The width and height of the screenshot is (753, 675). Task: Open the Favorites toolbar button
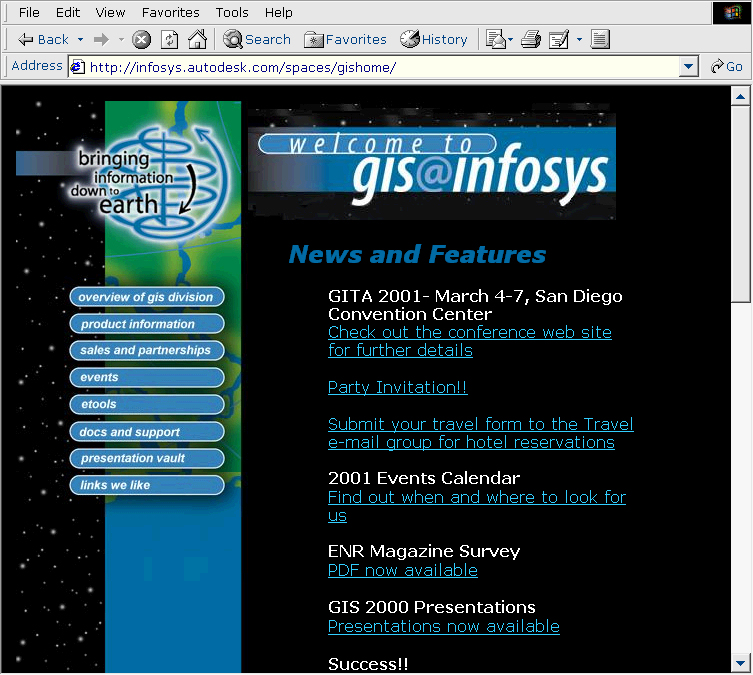click(345, 39)
